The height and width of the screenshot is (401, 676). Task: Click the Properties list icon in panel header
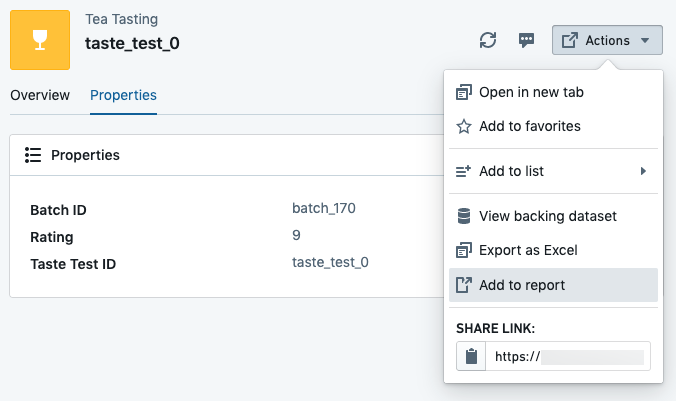coord(33,155)
